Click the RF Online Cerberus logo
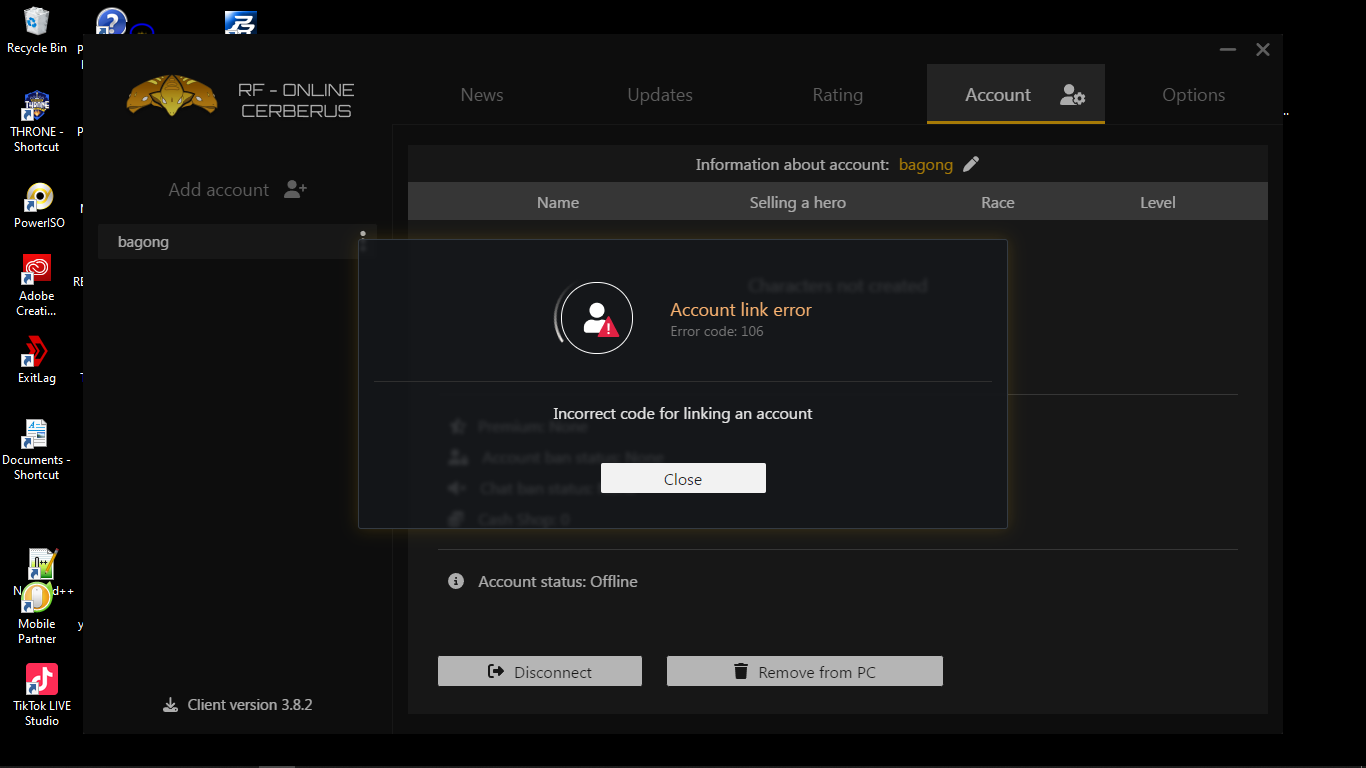 (172, 96)
